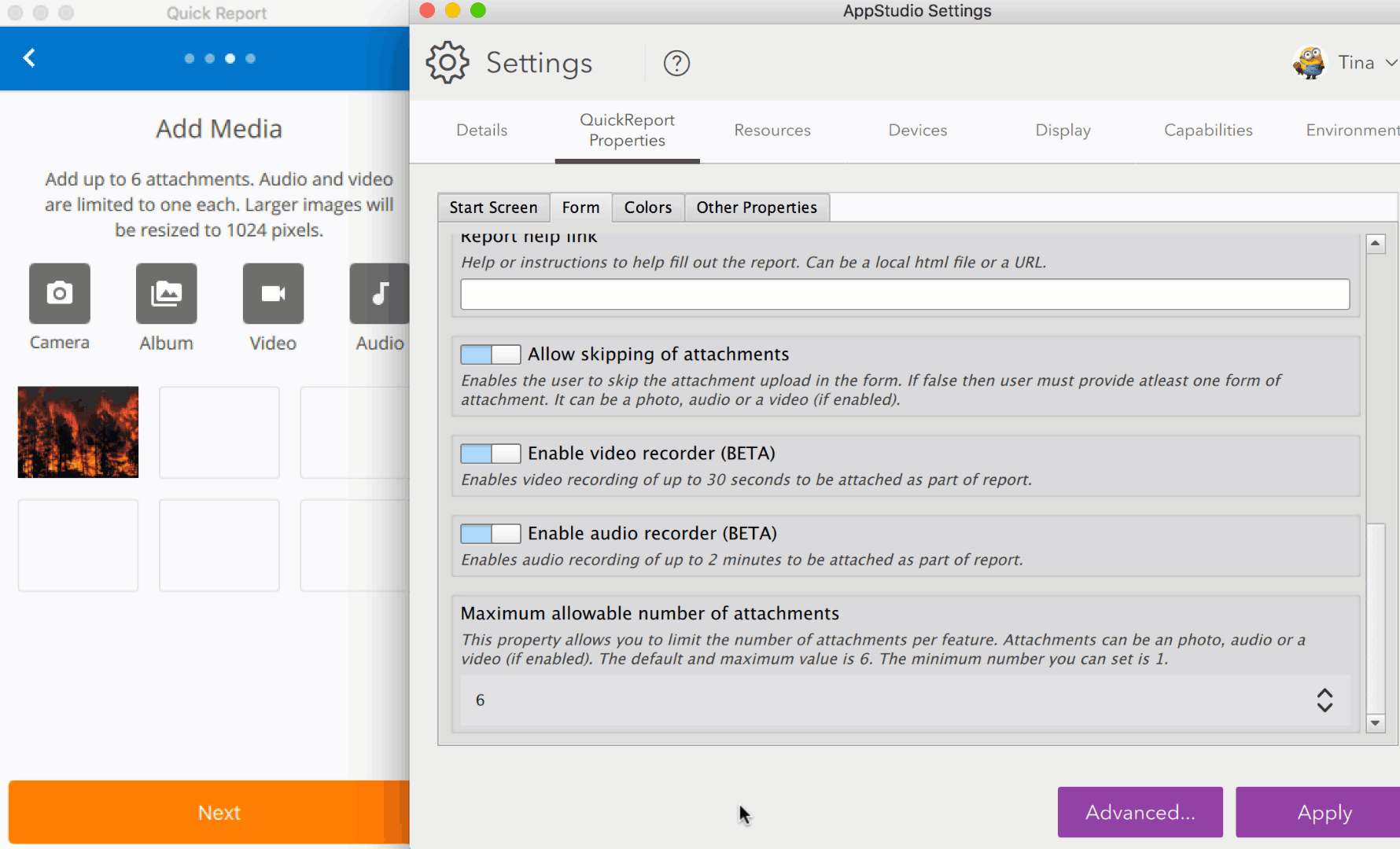Click the third page indicator dot

pyautogui.click(x=230, y=58)
